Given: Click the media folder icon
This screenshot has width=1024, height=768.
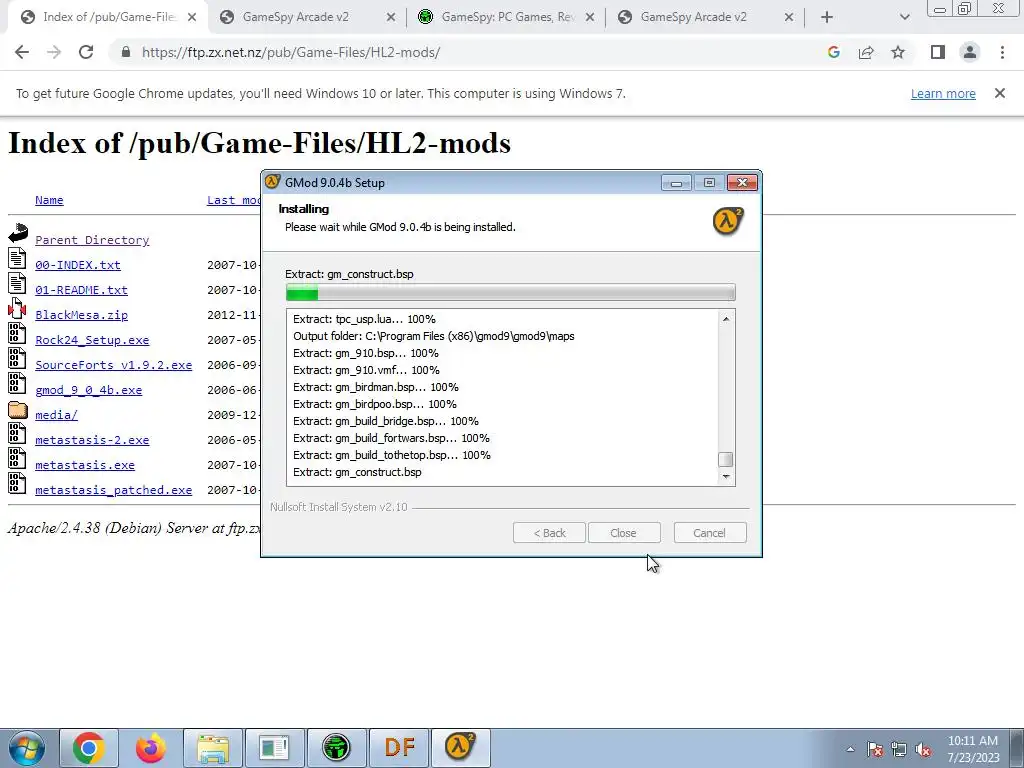Looking at the screenshot, I should (18, 410).
